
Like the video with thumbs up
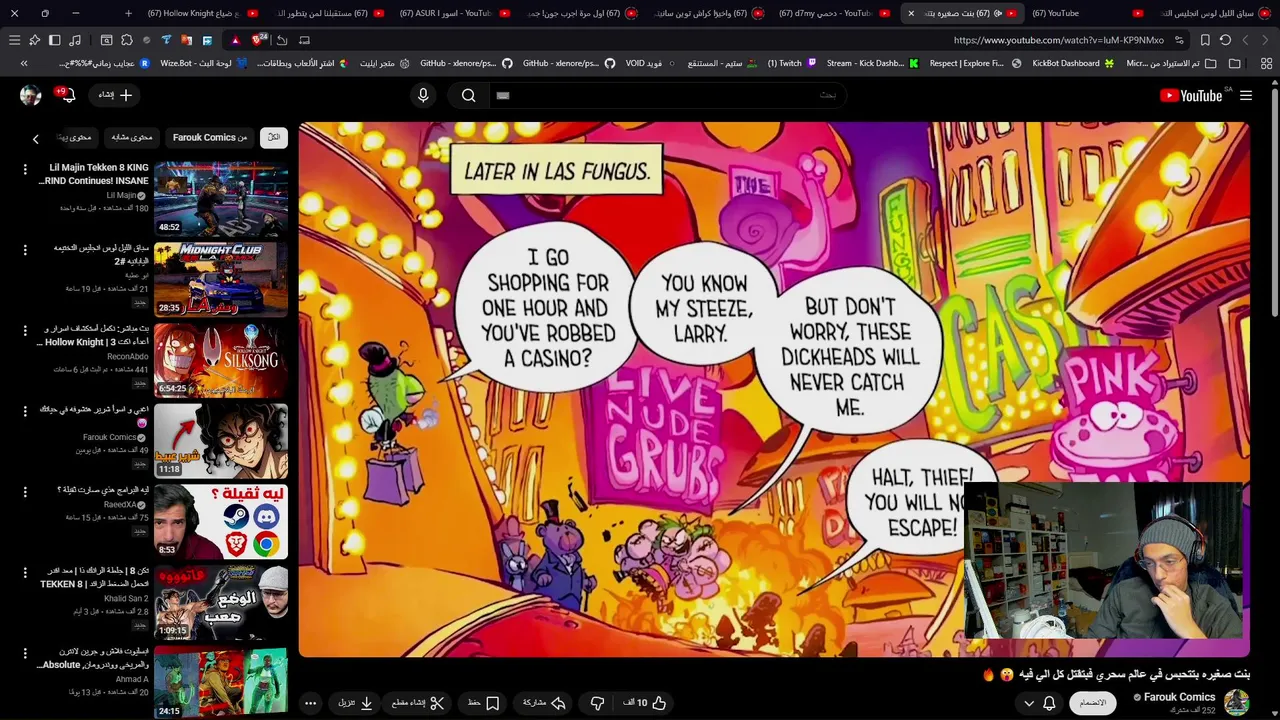[x=645, y=703]
